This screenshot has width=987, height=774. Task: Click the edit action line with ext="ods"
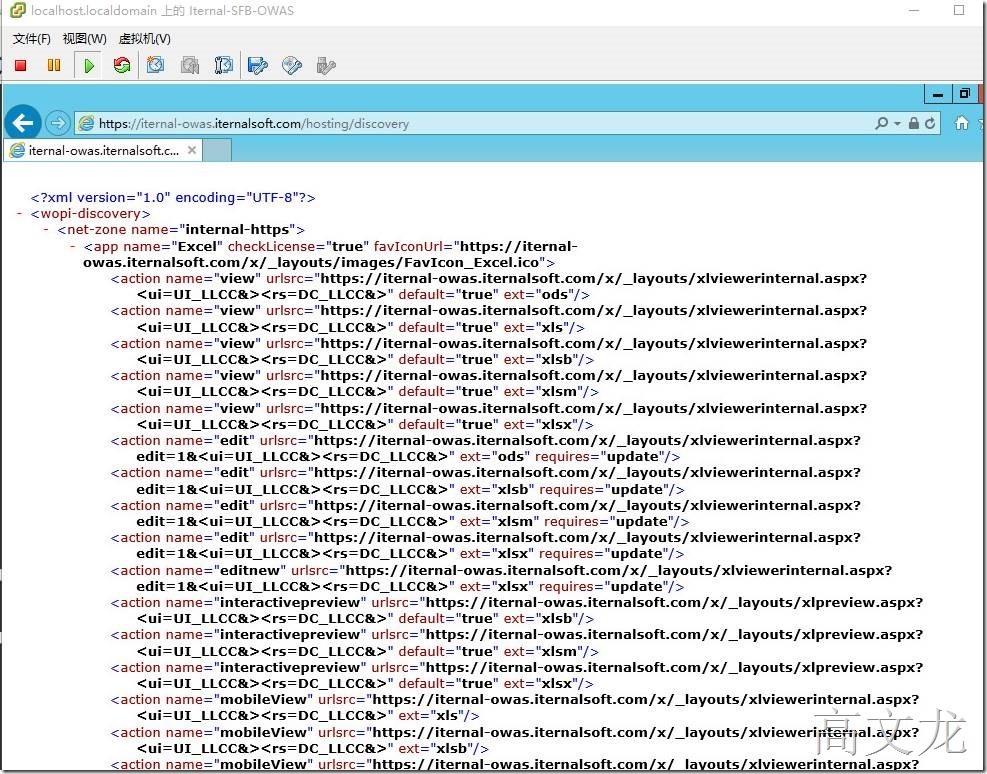(x=485, y=449)
